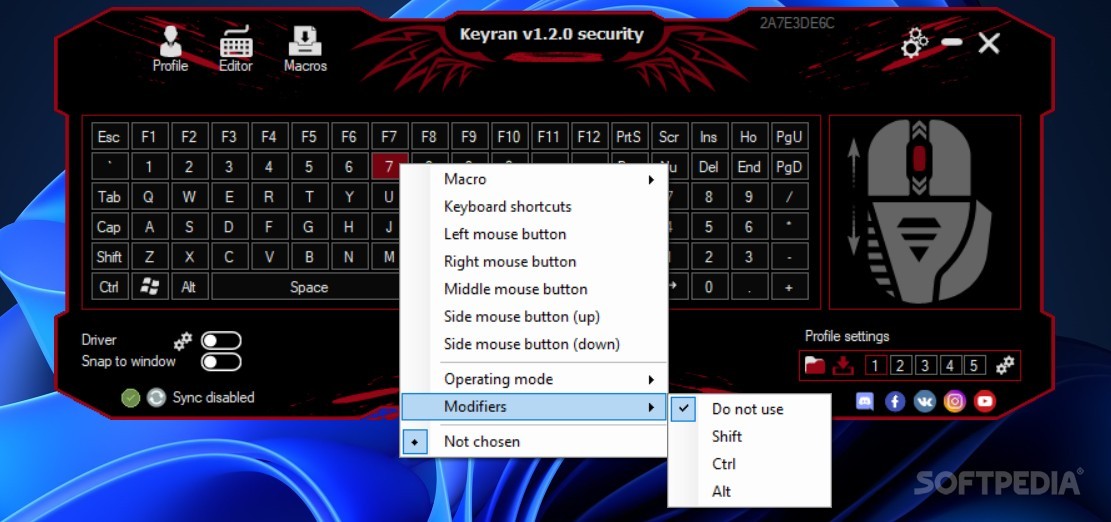Click the 2A7E3DE6C ID text

(796, 23)
